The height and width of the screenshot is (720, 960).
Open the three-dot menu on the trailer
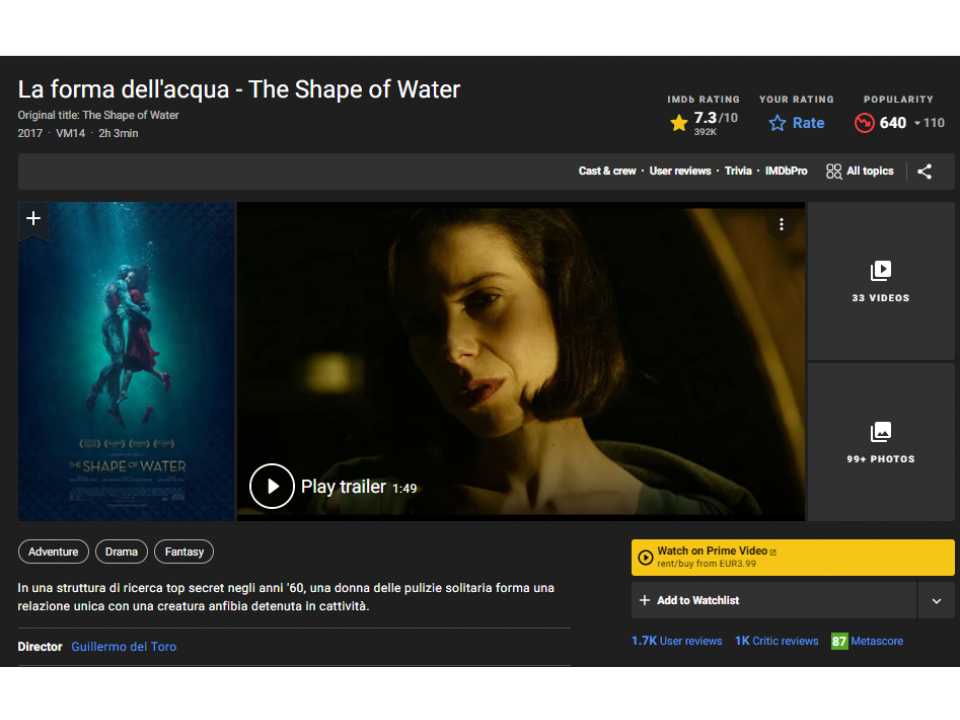781,225
